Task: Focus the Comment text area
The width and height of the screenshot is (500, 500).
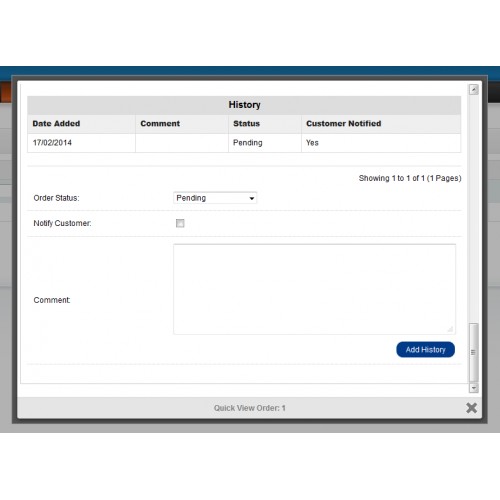Action: point(314,289)
